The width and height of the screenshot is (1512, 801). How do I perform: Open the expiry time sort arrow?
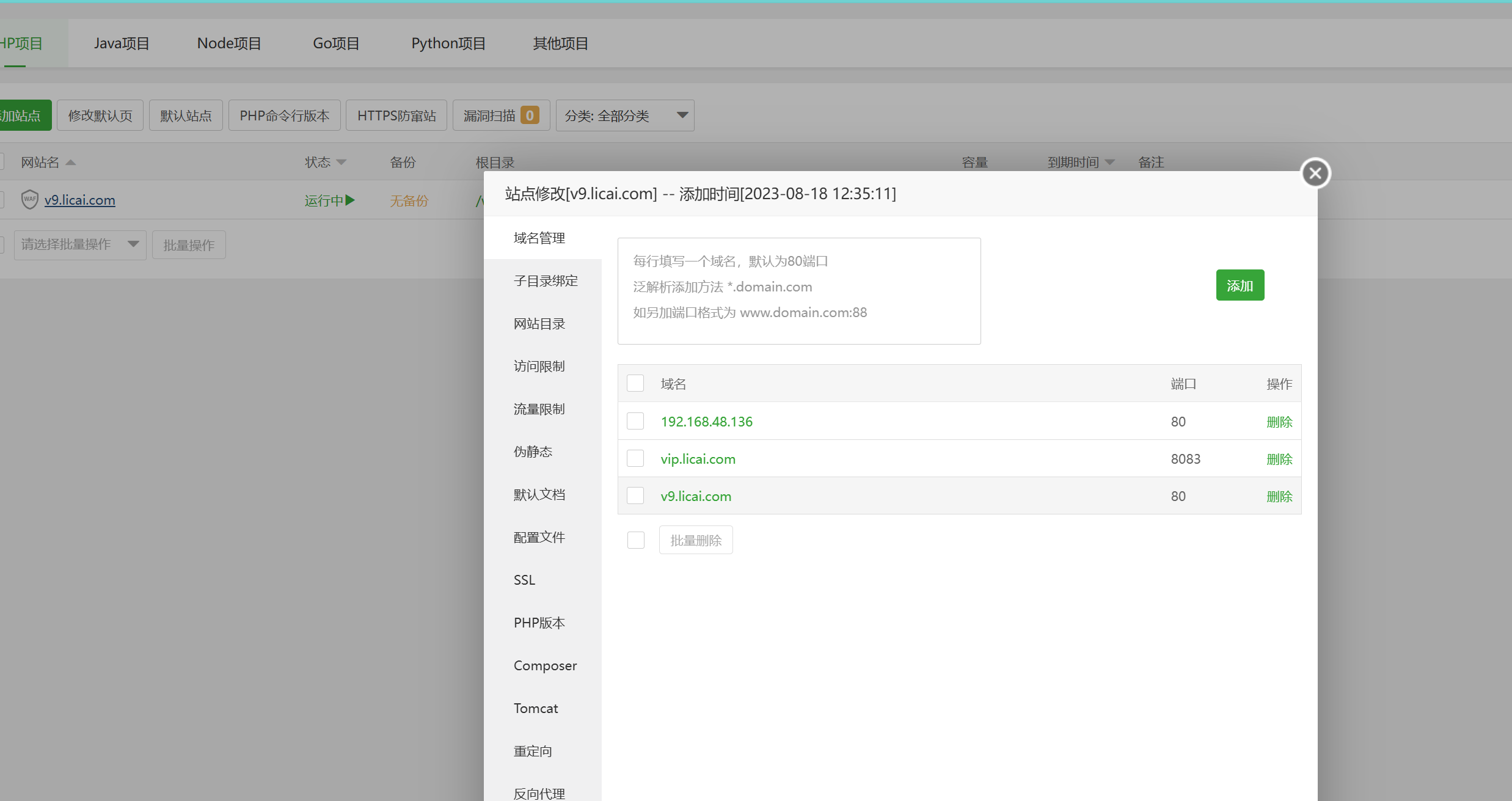coord(1110,162)
